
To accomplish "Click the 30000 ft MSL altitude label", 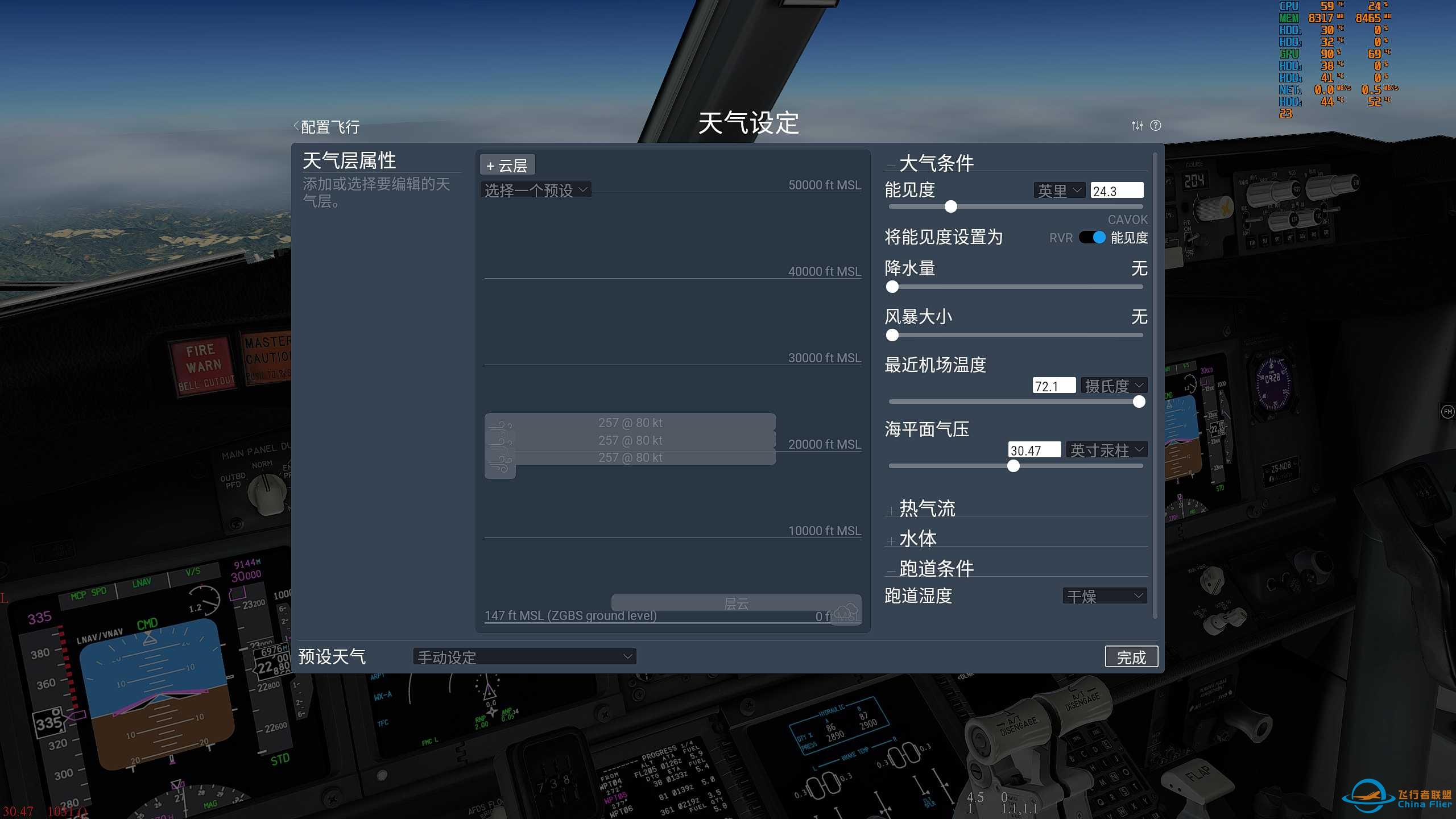I will pos(824,358).
